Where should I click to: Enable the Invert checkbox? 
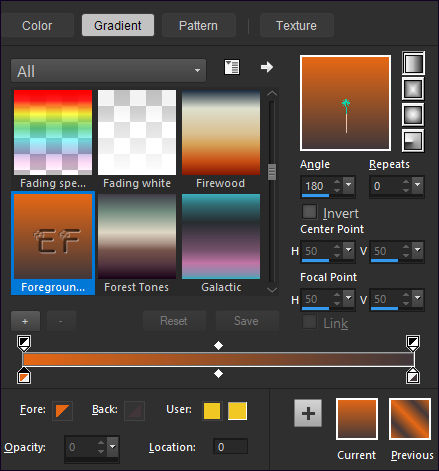point(309,212)
